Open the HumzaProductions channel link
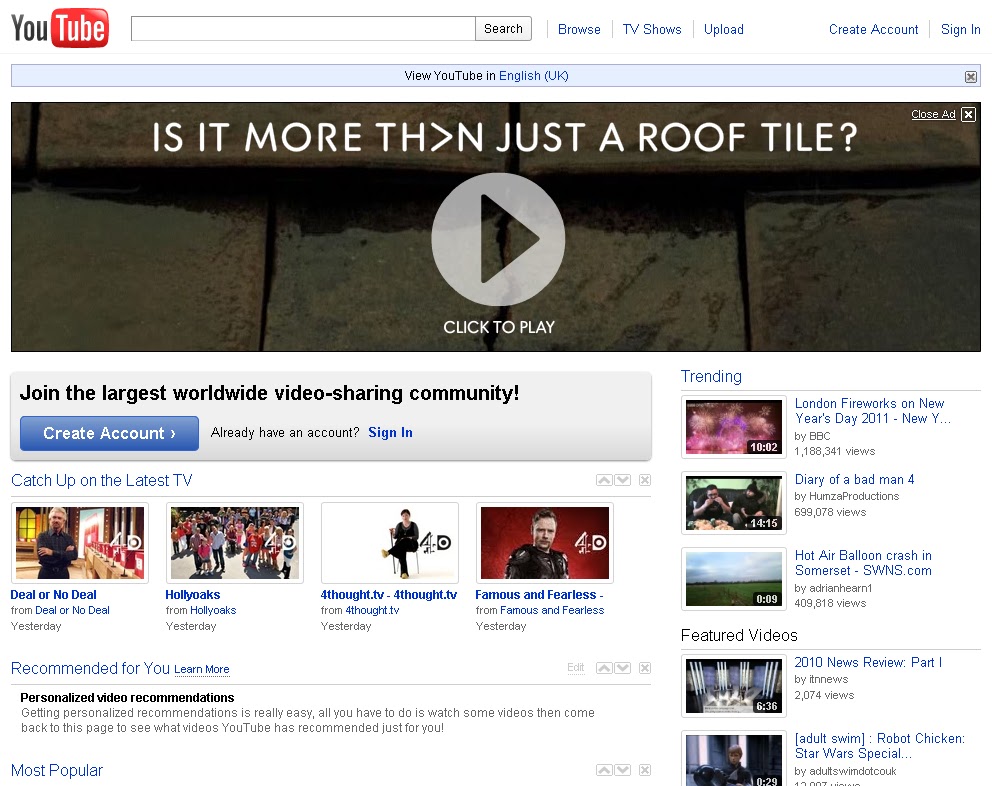This screenshot has width=992, height=786. pos(854,496)
